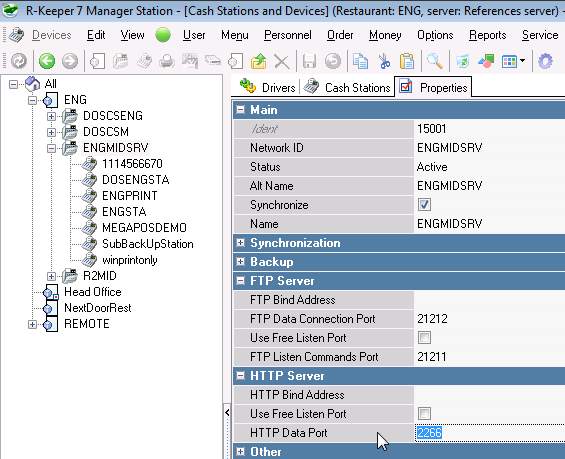Collapse the All tree root
Screen dimensions: 565x459
pos(13,84)
